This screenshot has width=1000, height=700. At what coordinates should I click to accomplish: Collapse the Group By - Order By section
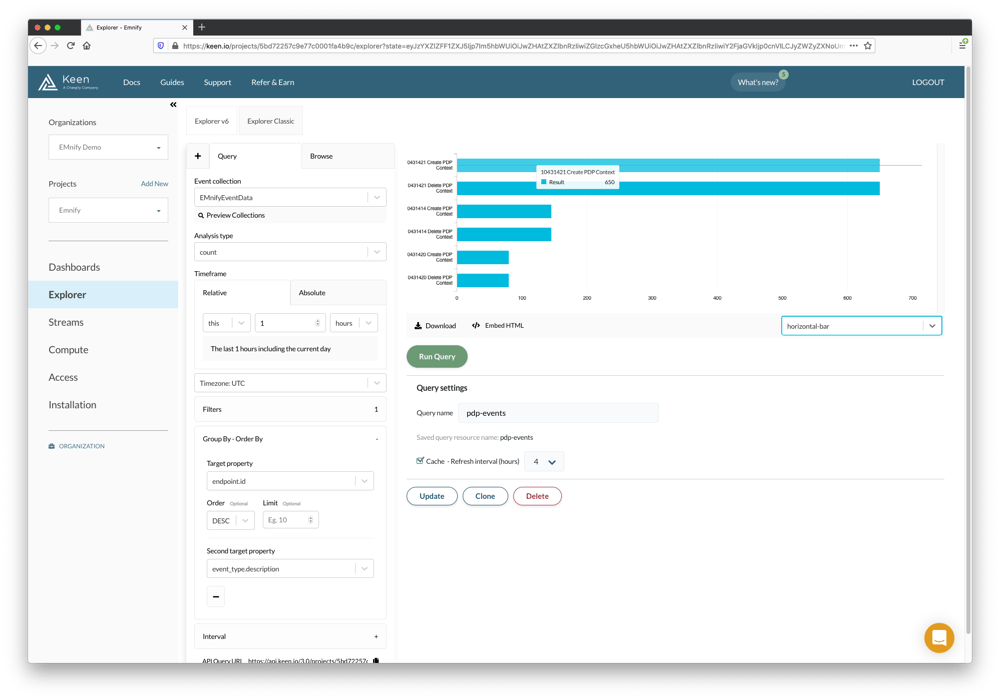coord(290,439)
